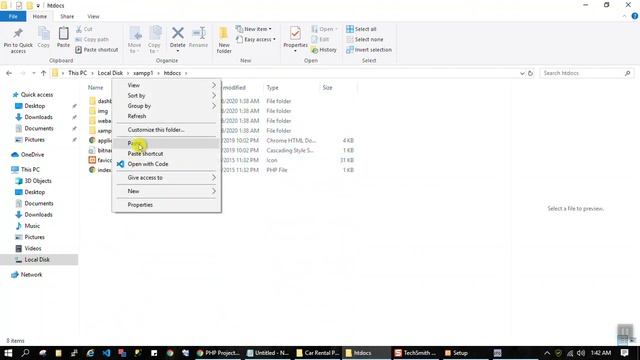
Task: Click This PC in the breadcrumb path
Action: [x=78, y=73]
